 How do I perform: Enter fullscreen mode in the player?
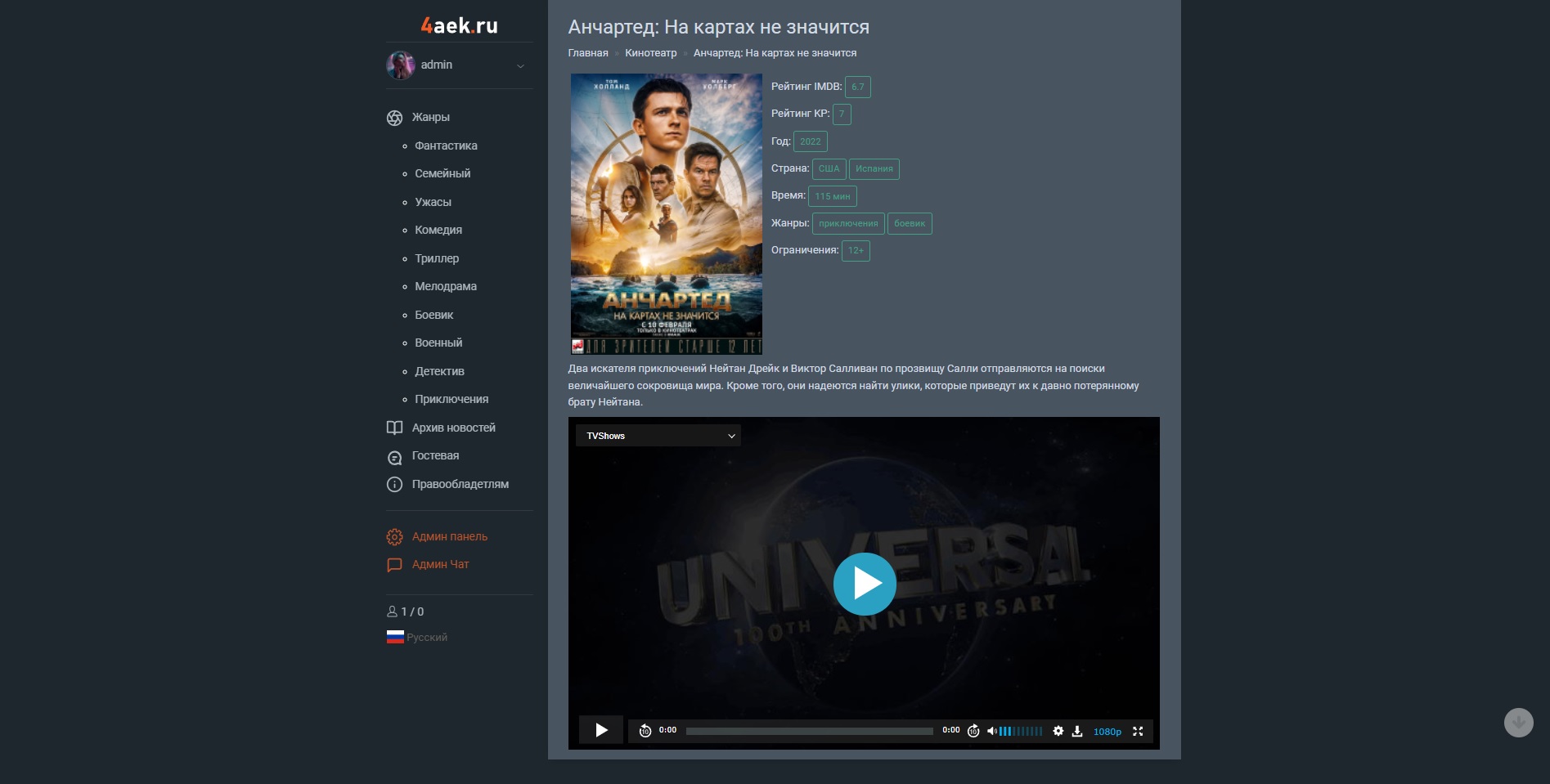pyautogui.click(x=1137, y=731)
